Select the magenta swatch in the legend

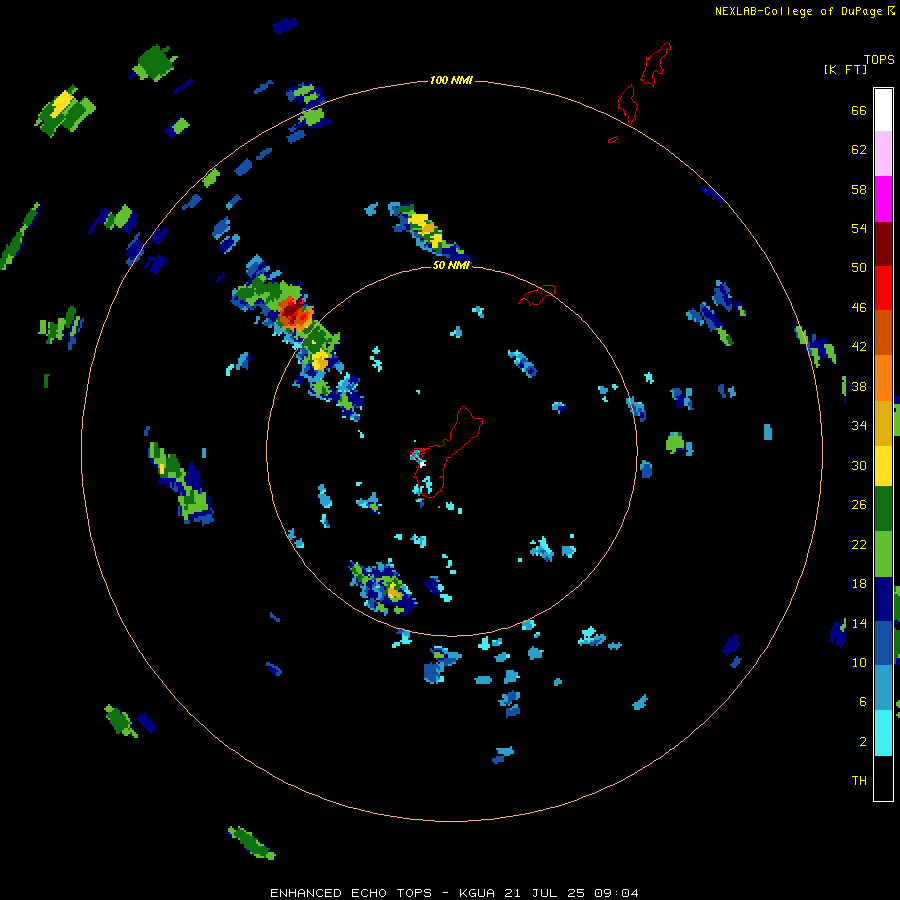pos(883,199)
